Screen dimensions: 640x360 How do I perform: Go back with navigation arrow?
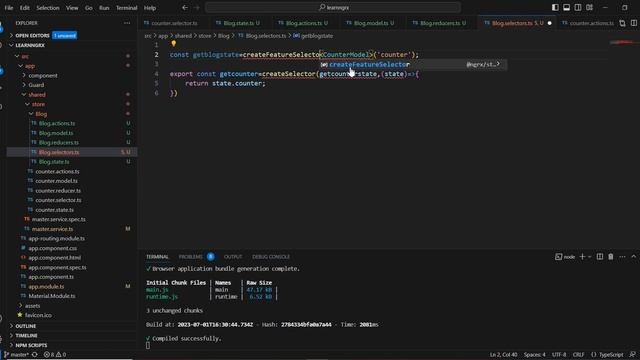click(x=185, y=7)
